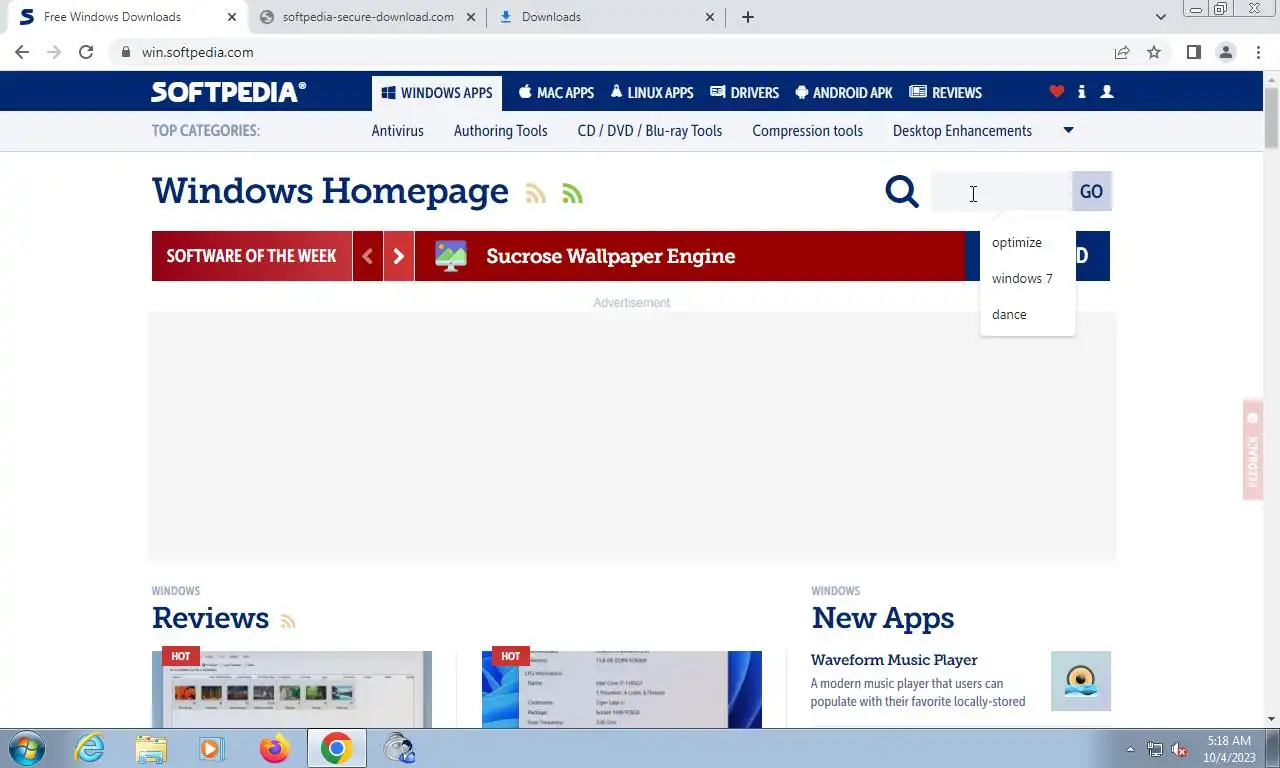Click the user account icon in header
Viewport: 1280px width, 768px height.
pos(1107,92)
